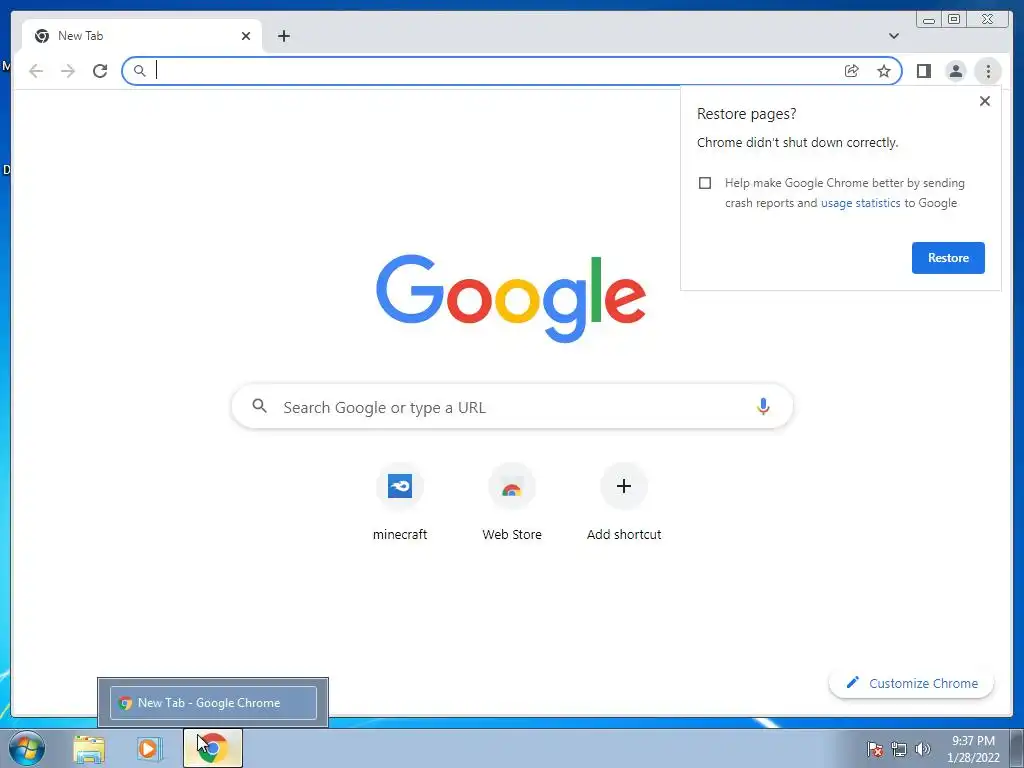This screenshot has width=1024, height=768.
Task: Open the side panel icon
Action: 923,71
